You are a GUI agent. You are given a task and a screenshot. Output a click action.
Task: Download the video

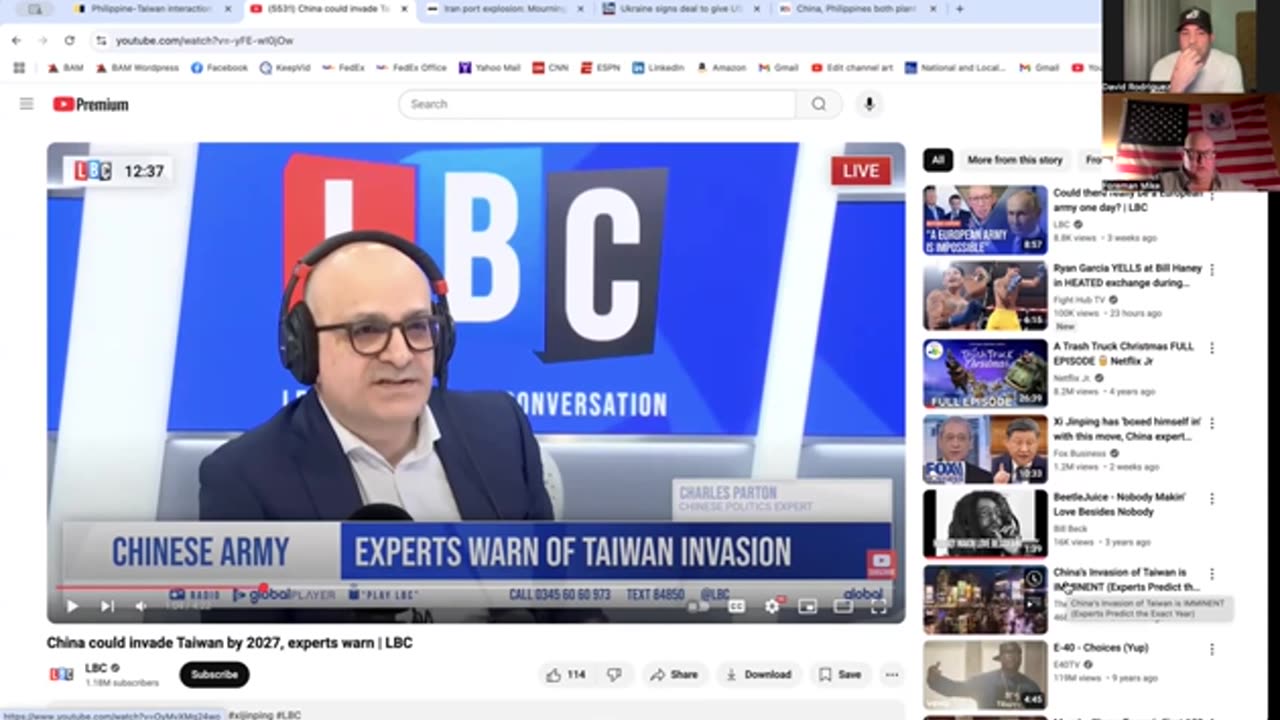(x=758, y=675)
